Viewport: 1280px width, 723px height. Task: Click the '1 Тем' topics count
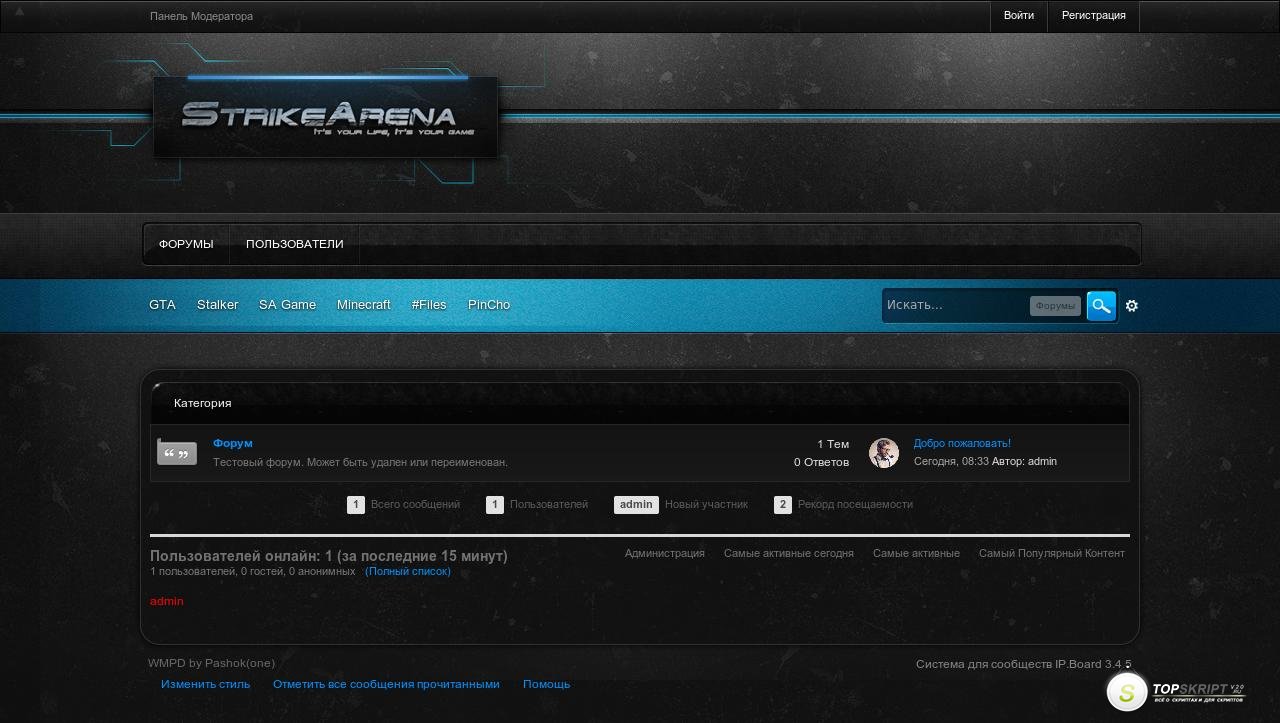(x=833, y=444)
